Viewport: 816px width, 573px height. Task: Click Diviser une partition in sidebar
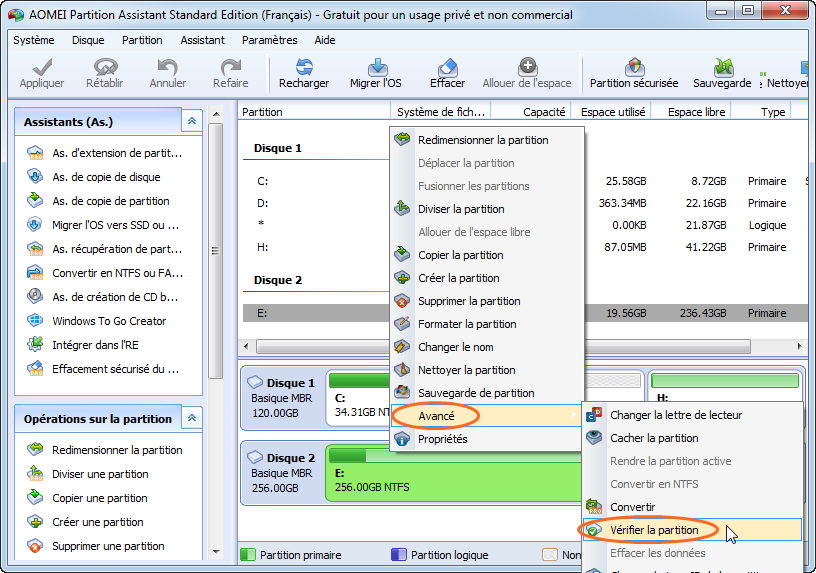click(x=88, y=474)
